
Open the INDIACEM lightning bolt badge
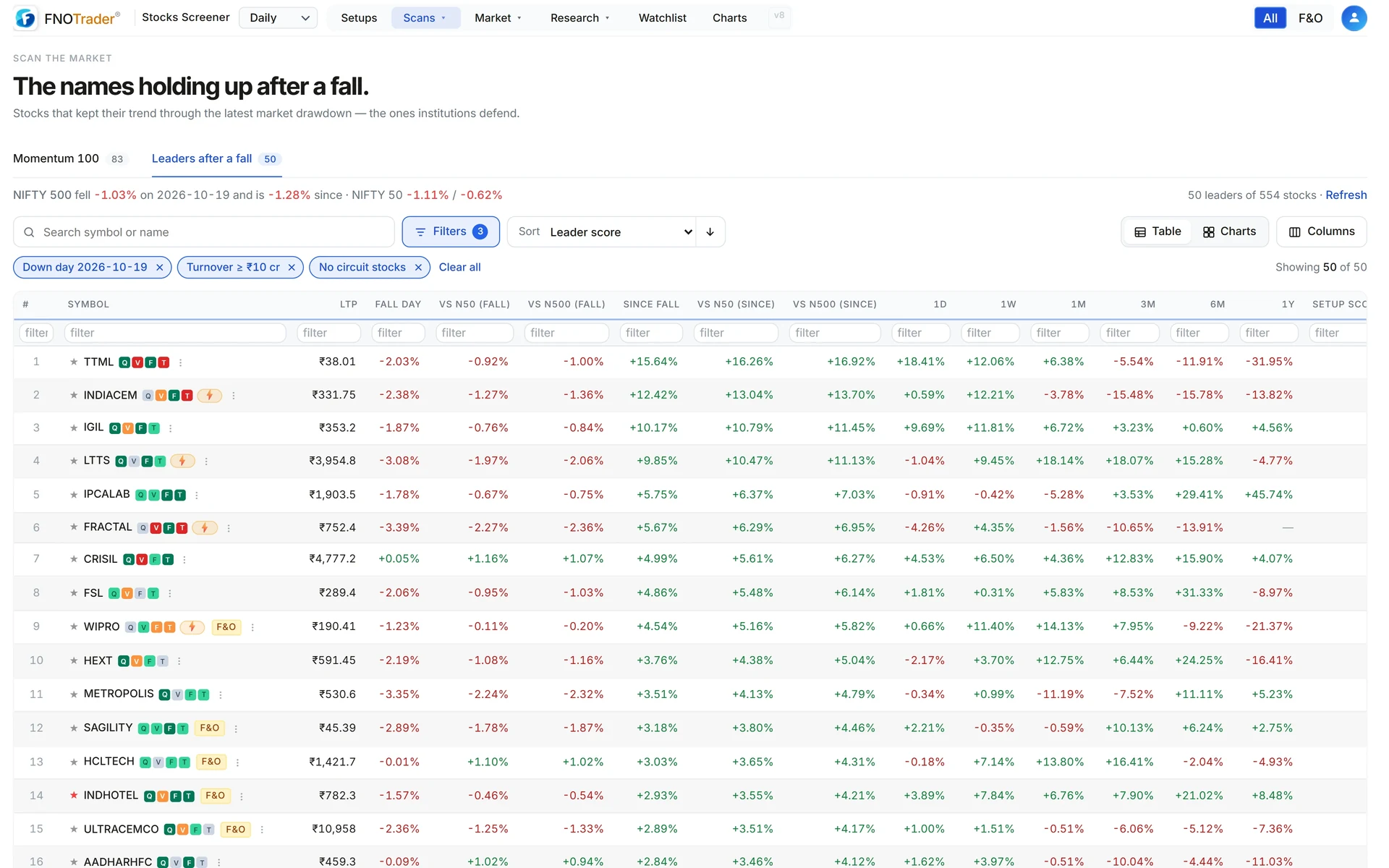(210, 395)
